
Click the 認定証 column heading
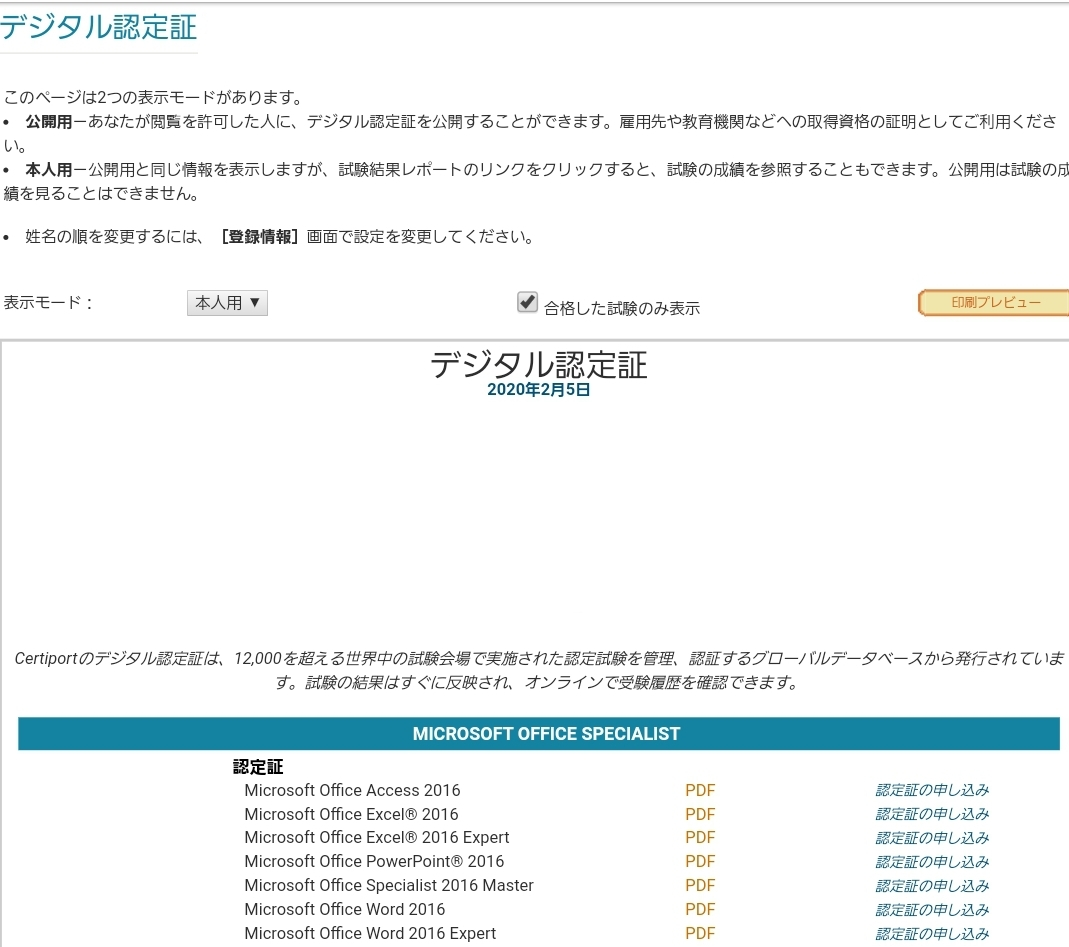point(258,767)
